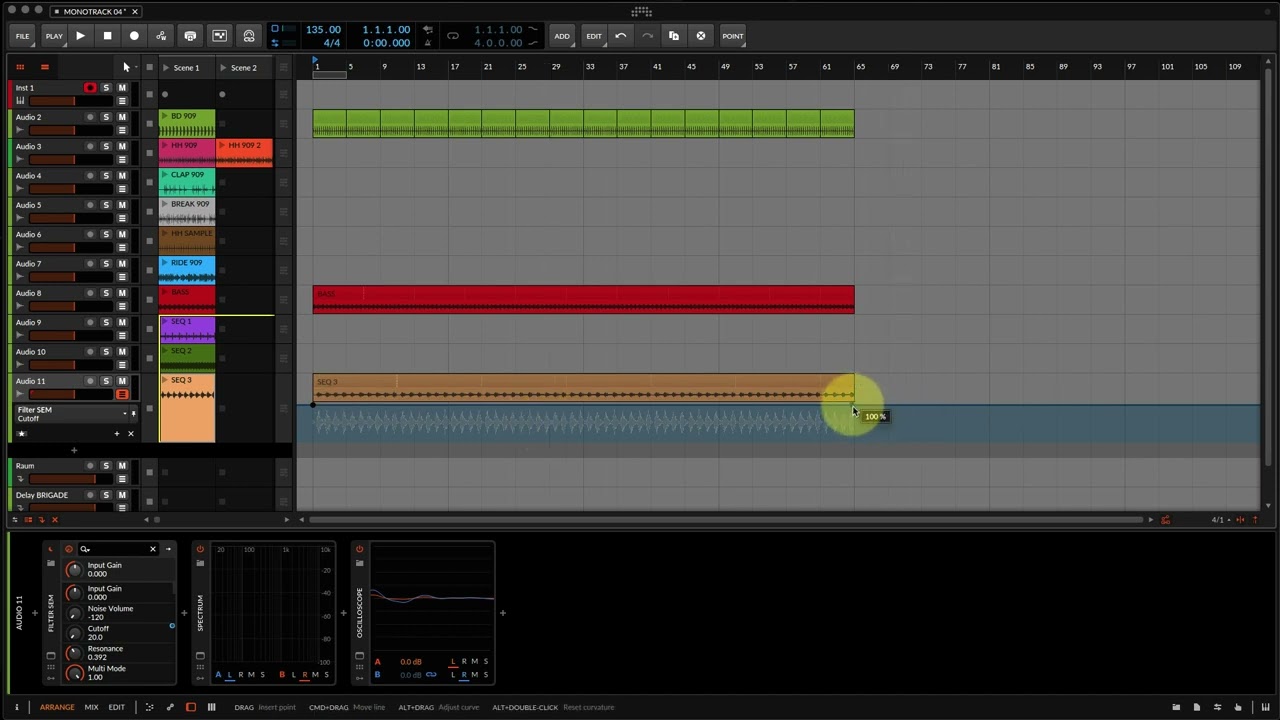Click the tempo value 135.00
Image resolution: width=1280 pixels, height=720 pixels.
[323, 30]
